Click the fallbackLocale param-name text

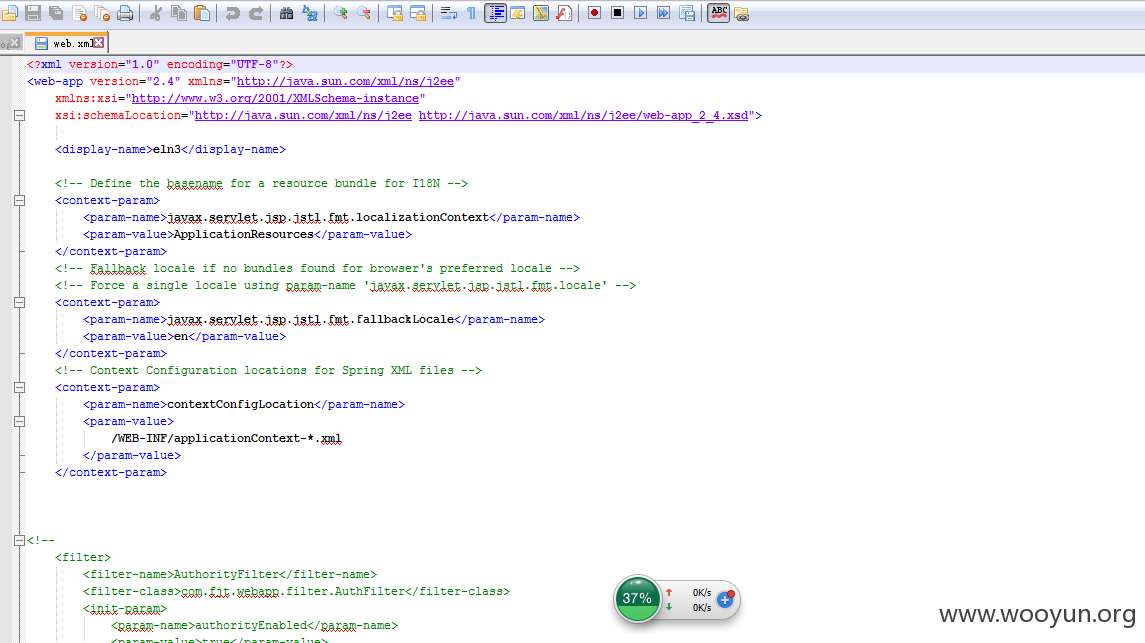[310, 320]
